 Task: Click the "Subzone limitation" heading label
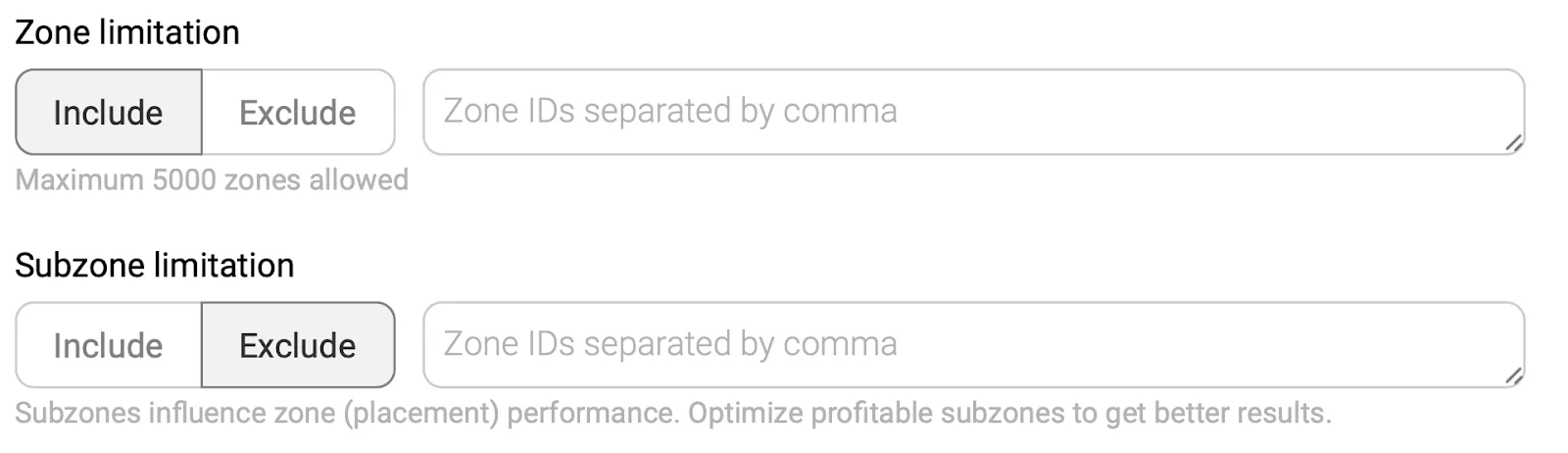click(155, 266)
